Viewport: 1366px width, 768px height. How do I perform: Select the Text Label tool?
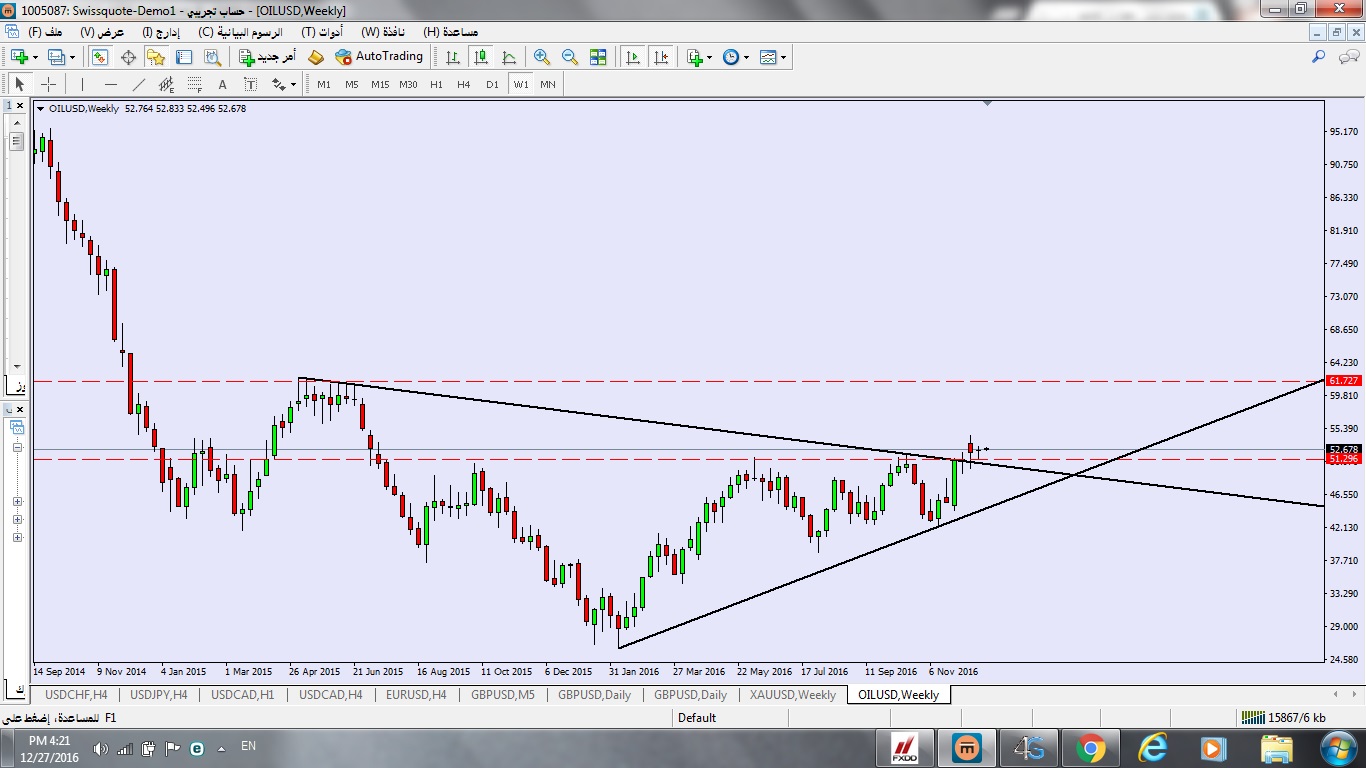pos(250,84)
